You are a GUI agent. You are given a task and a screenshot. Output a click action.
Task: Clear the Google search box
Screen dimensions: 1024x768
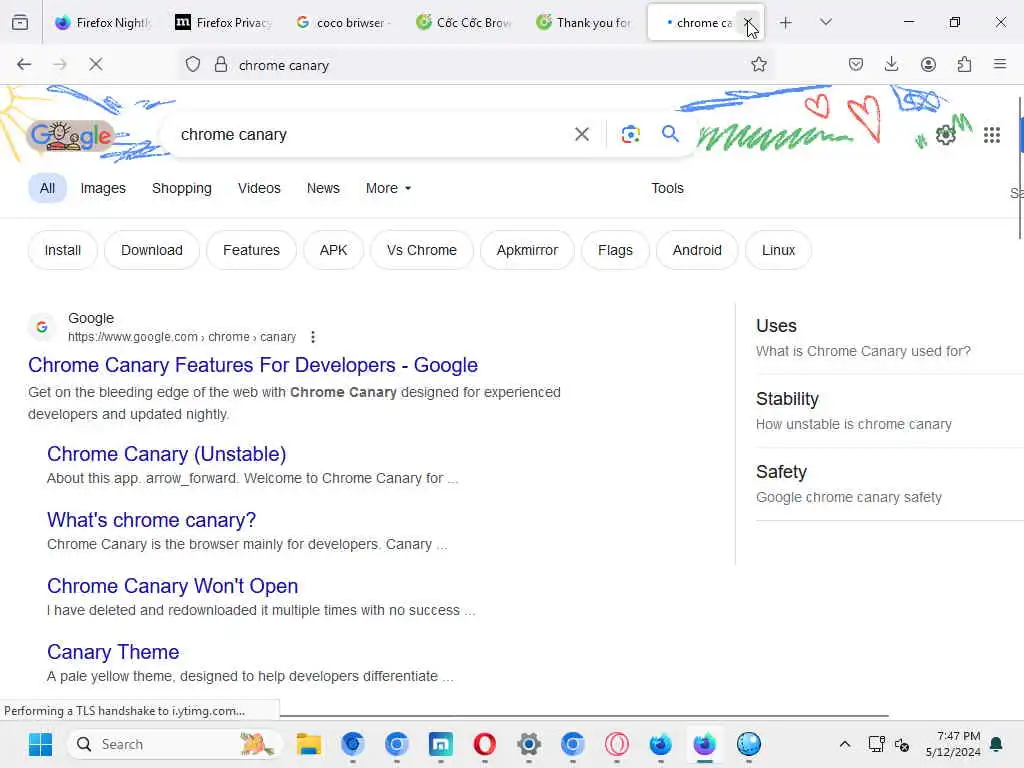click(x=581, y=135)
